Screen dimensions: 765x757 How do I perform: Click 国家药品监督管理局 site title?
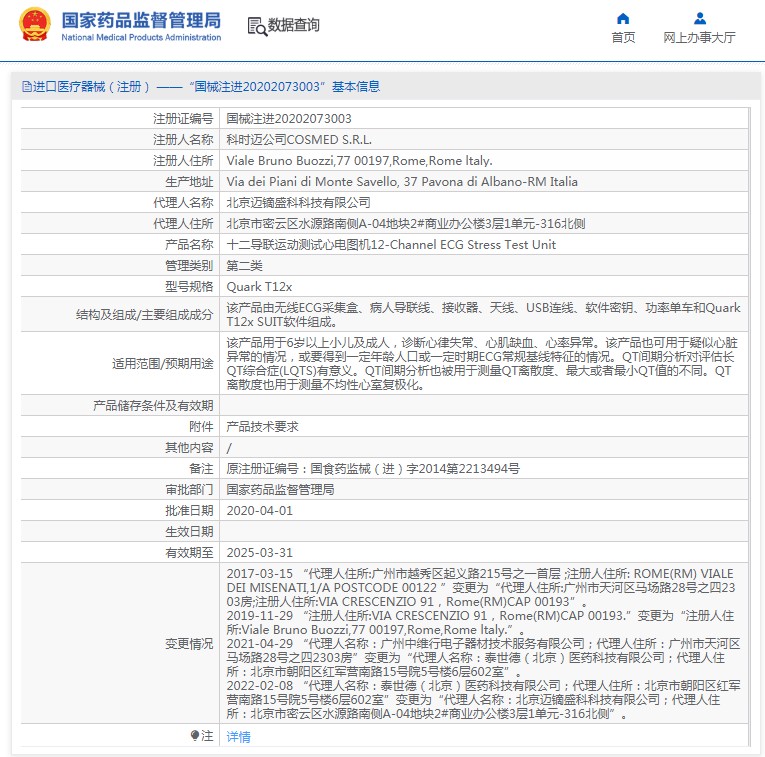(141, 20)
